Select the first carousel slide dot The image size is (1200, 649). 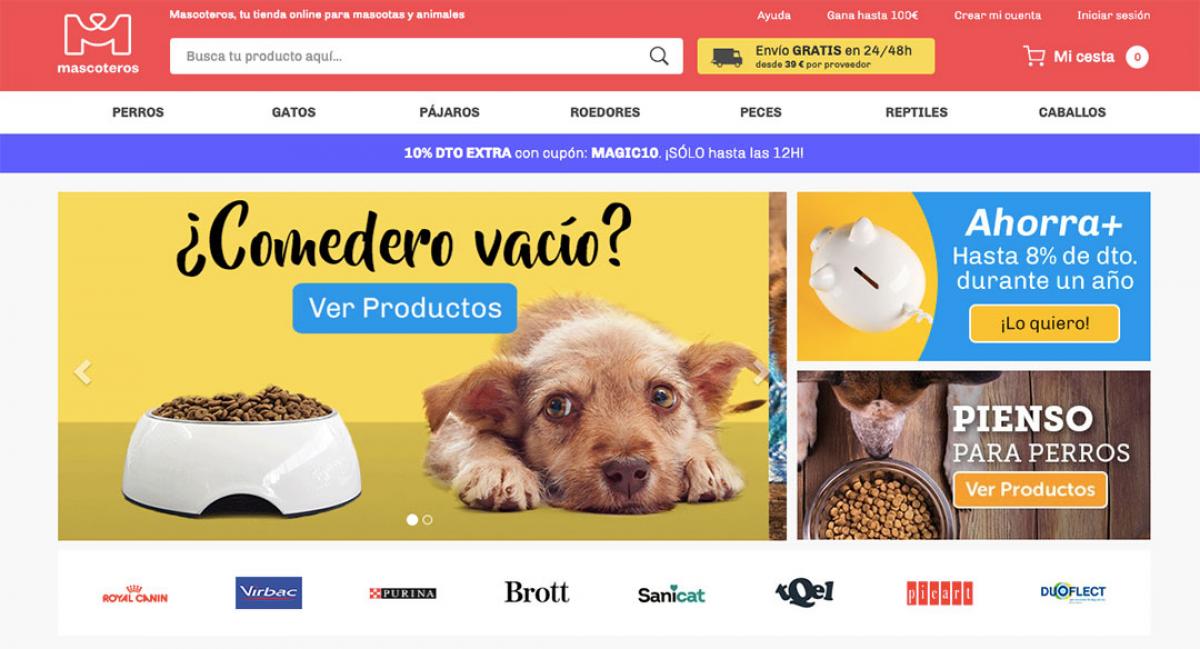412,520
